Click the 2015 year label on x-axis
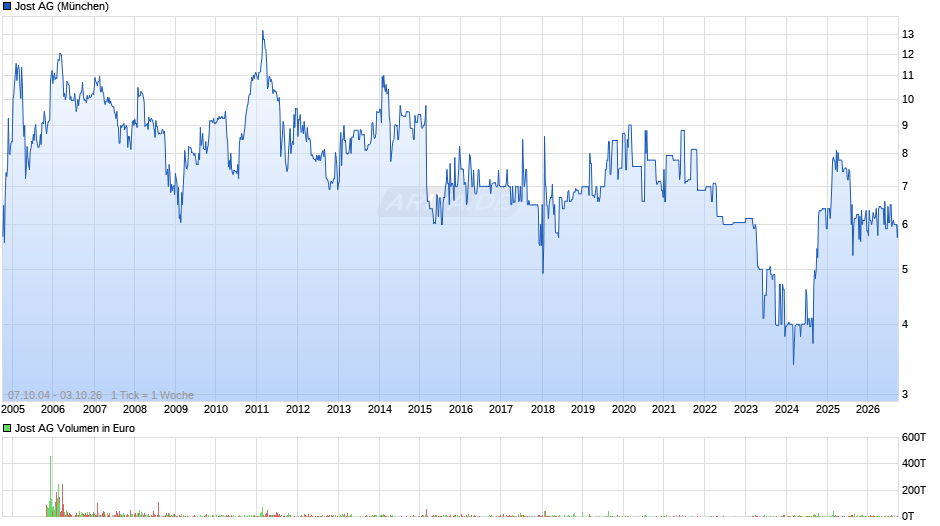 (x=420, y=409)
